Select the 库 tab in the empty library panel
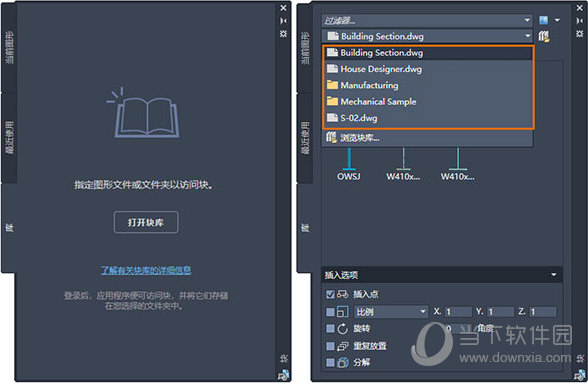The image size is (588, 383). click(10, 227)
